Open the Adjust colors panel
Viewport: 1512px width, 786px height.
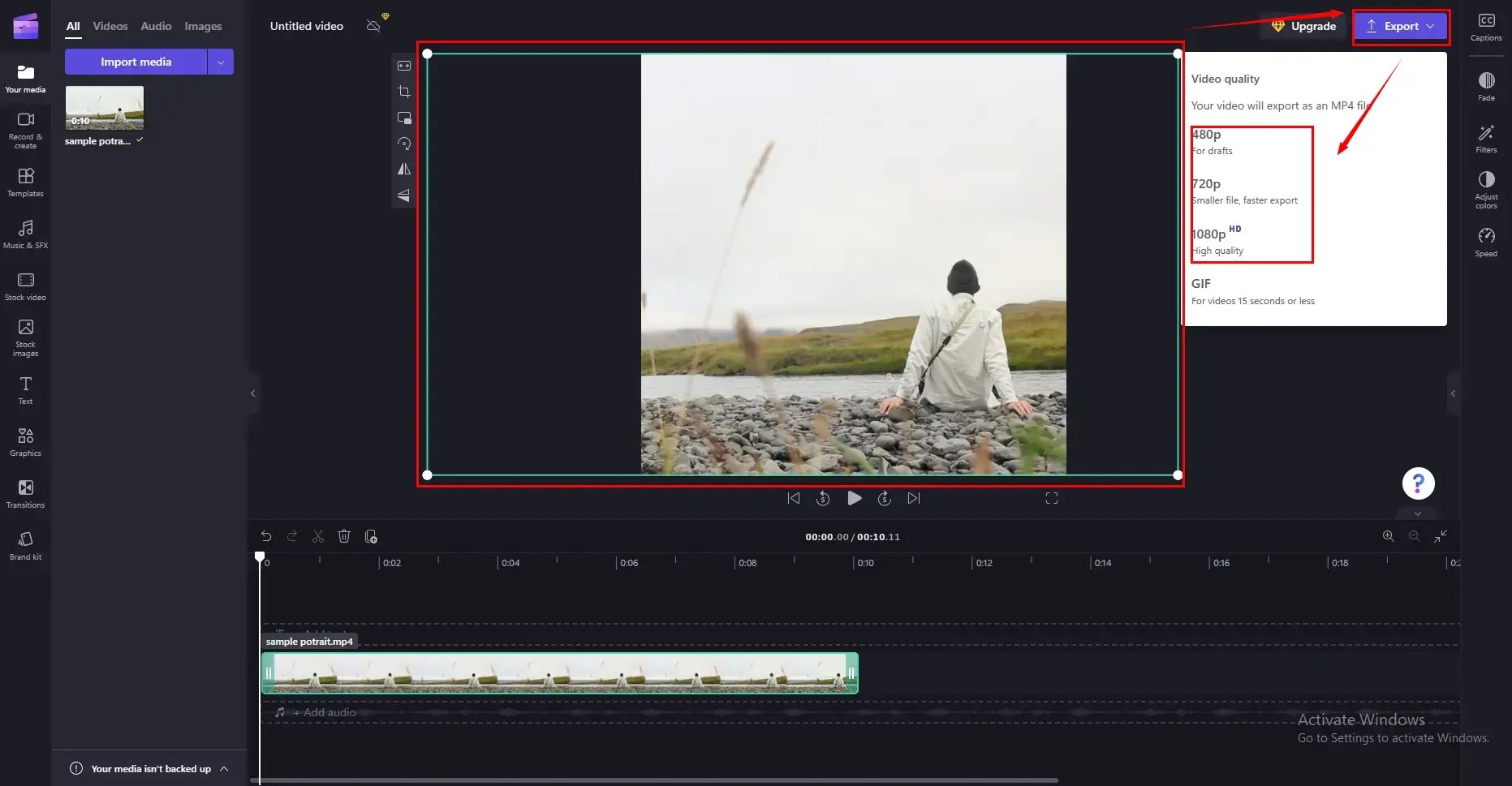click(1486, 189)
